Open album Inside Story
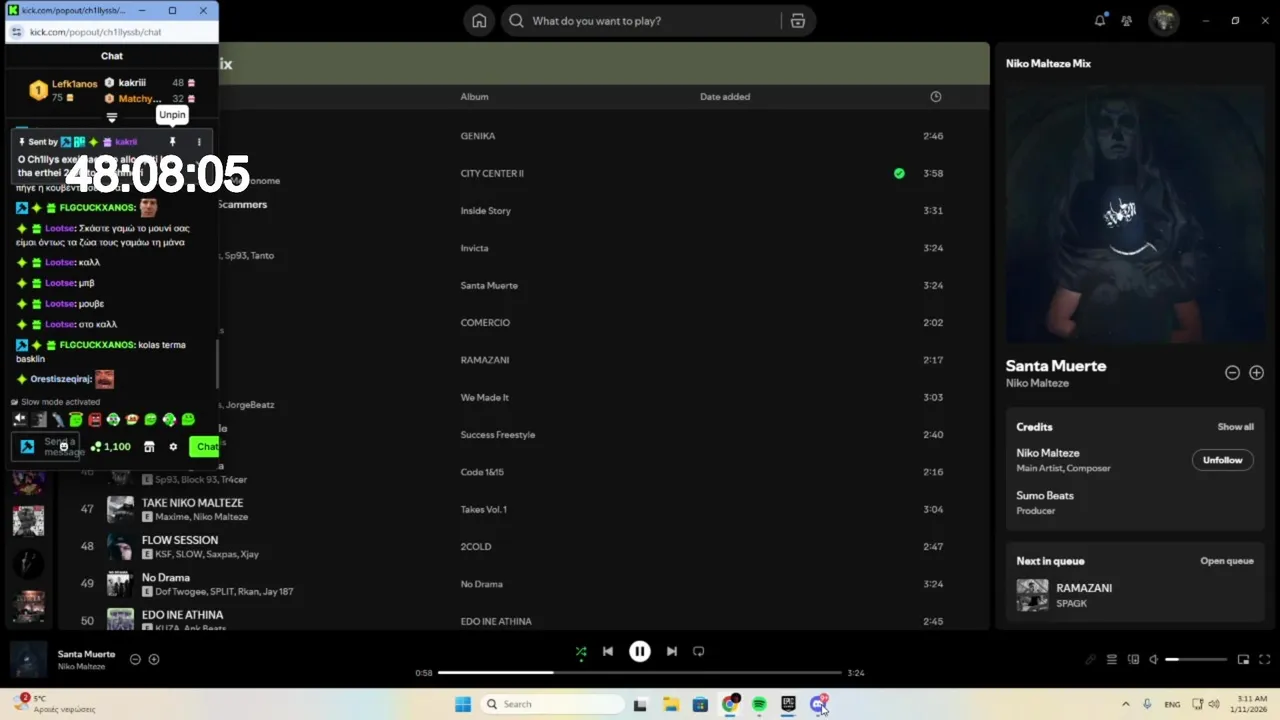The height and width of the screenshot is (720, 1280). click(486, 211)
